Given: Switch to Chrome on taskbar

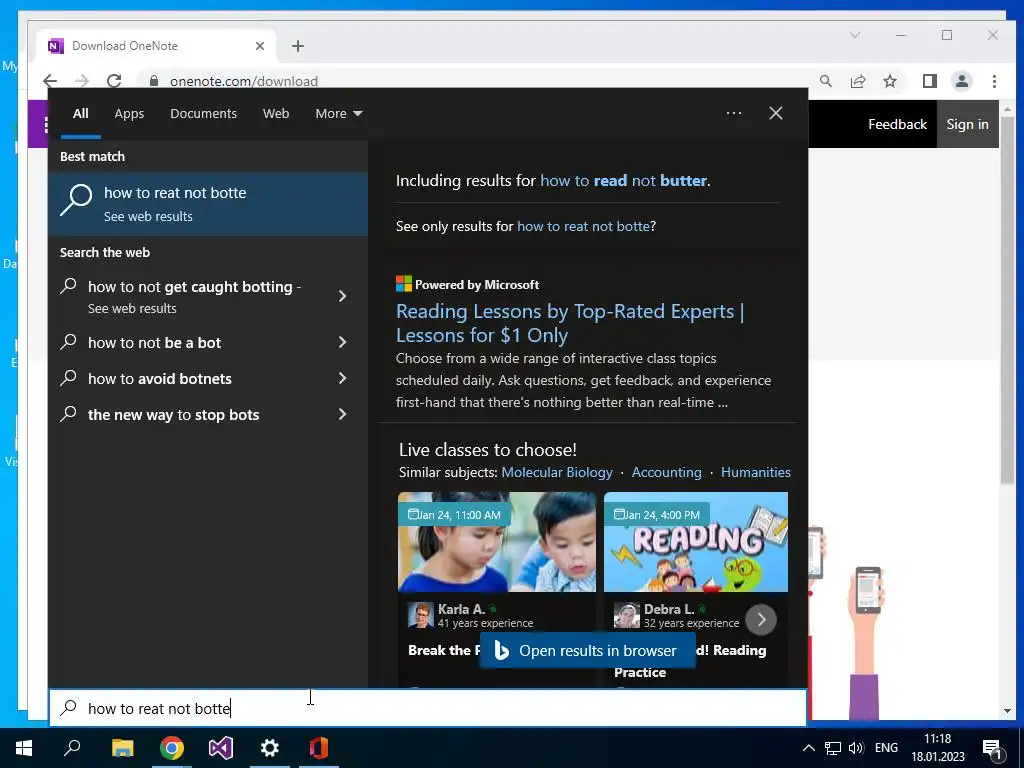Looking at the screenshot, I should point(172,748).
